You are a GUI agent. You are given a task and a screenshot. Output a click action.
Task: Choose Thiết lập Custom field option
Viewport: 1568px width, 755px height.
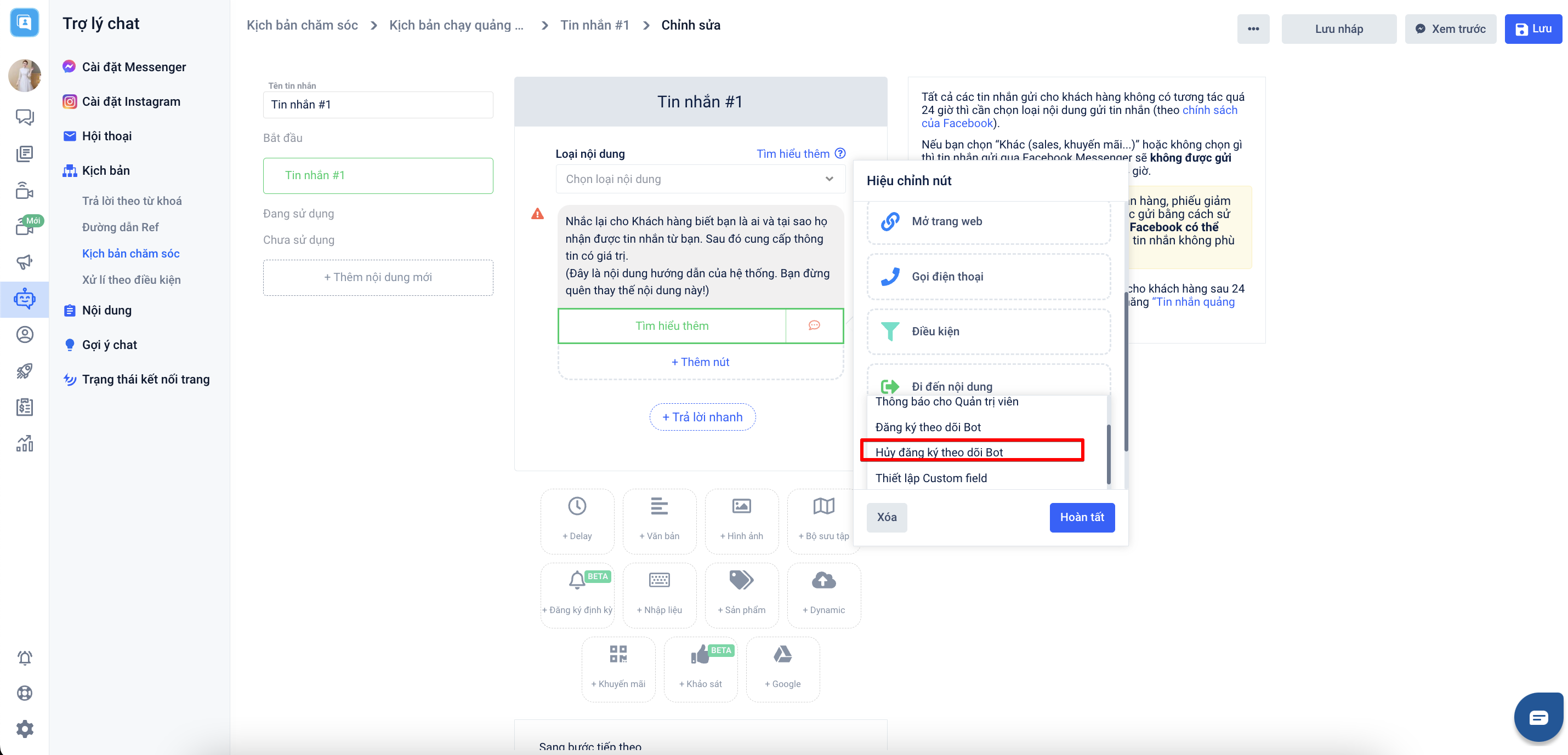click(931, 478)
